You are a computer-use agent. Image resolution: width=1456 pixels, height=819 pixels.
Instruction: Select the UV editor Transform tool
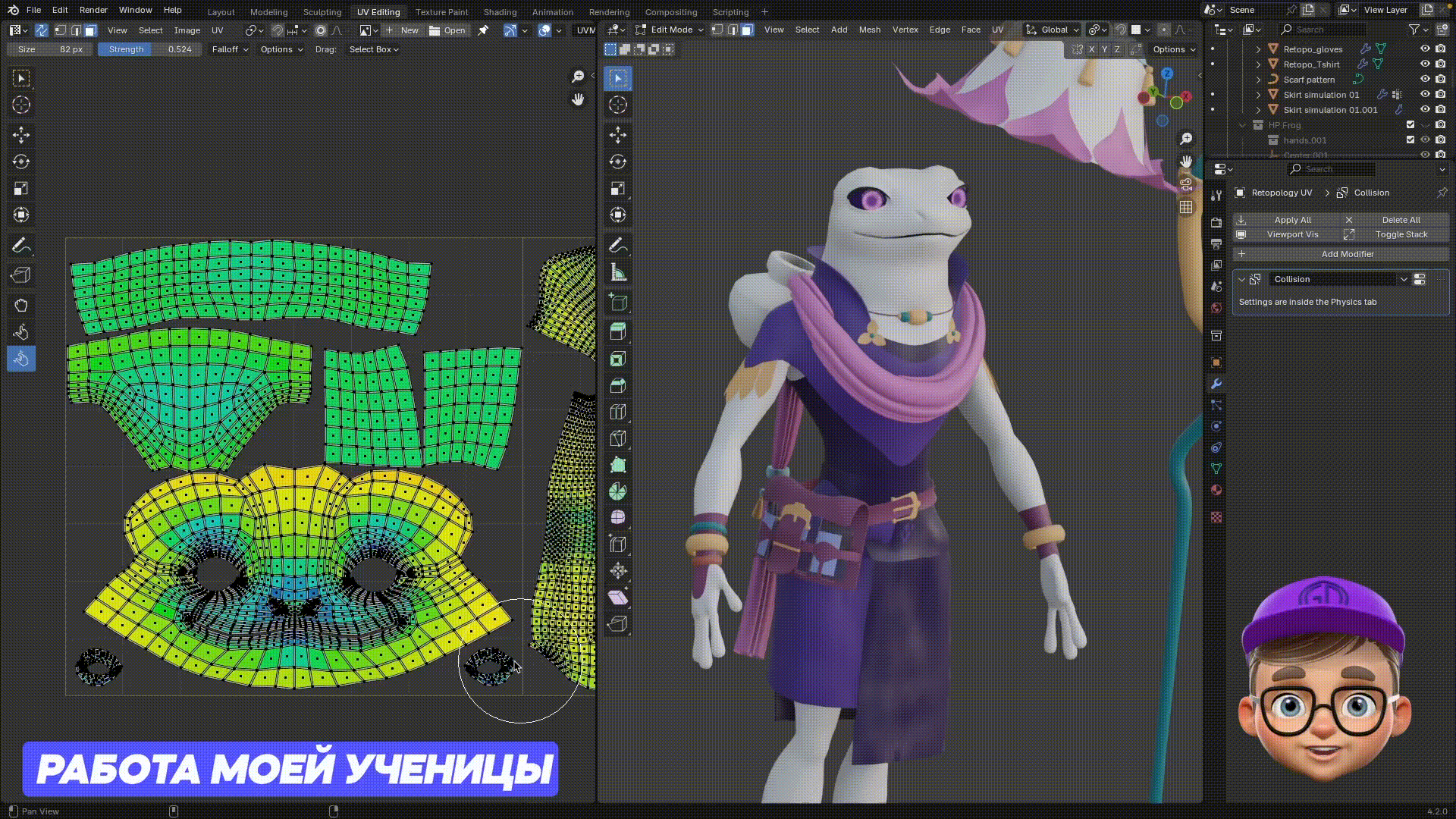(21, 215)
